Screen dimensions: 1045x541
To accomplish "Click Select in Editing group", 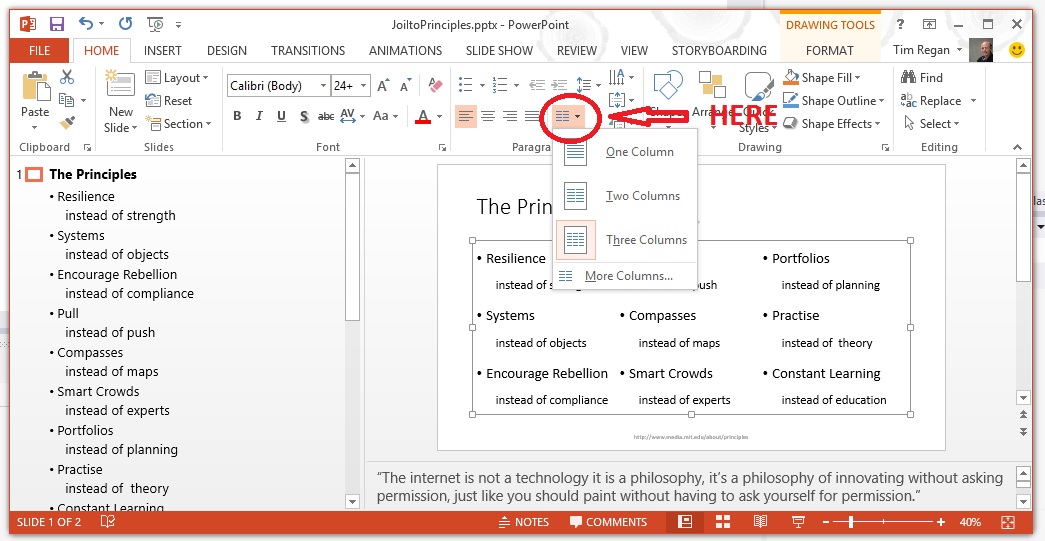I will [x=932, y=123].
